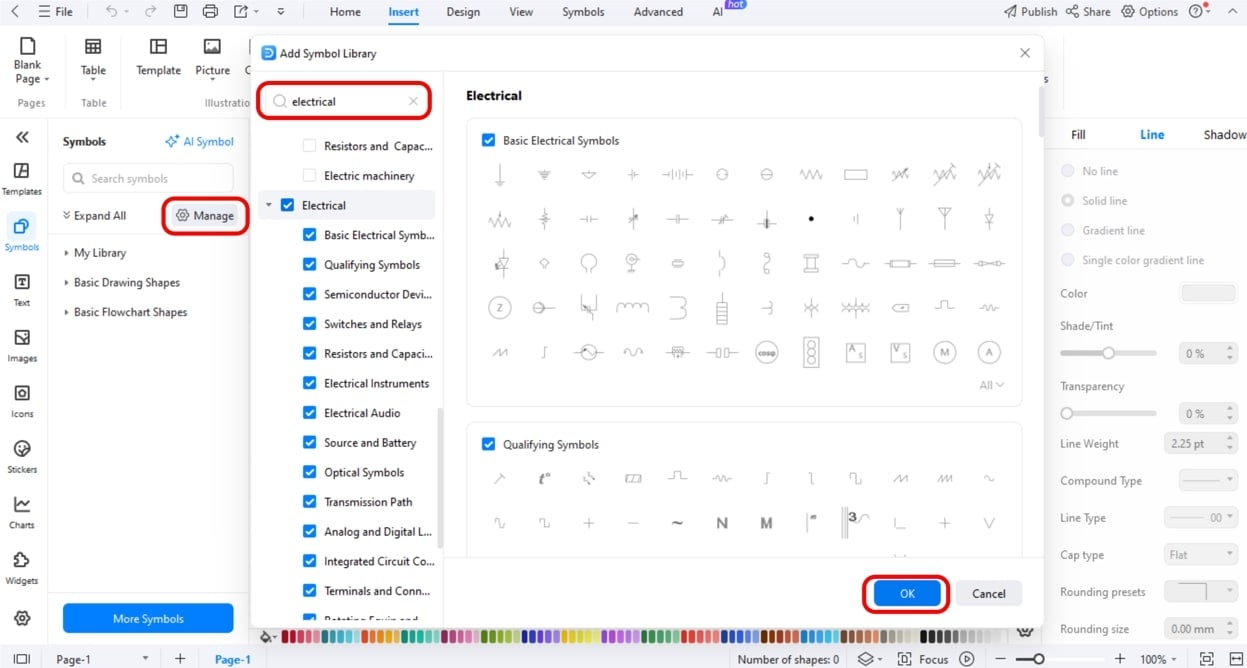Open the Picture insert tool
Screen dimensions: 1247x668
point(211,60)
